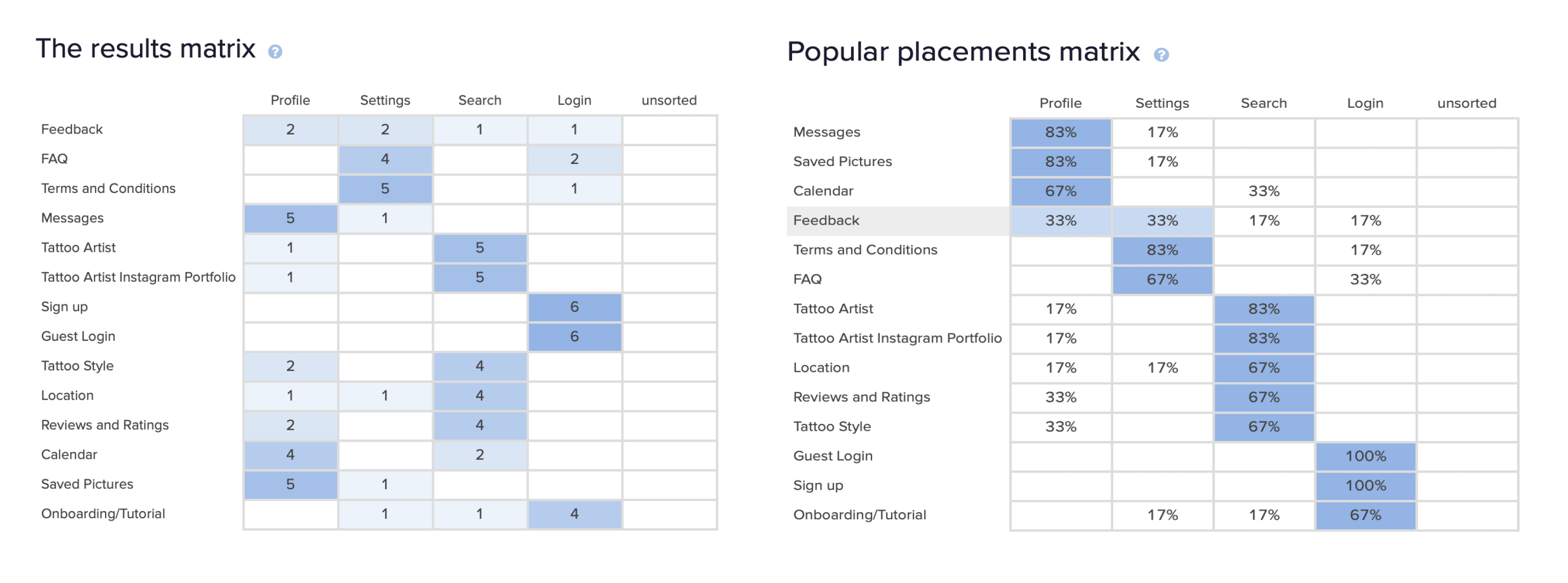Click Reviews and Ratings label in popular placements

(861, 398)
